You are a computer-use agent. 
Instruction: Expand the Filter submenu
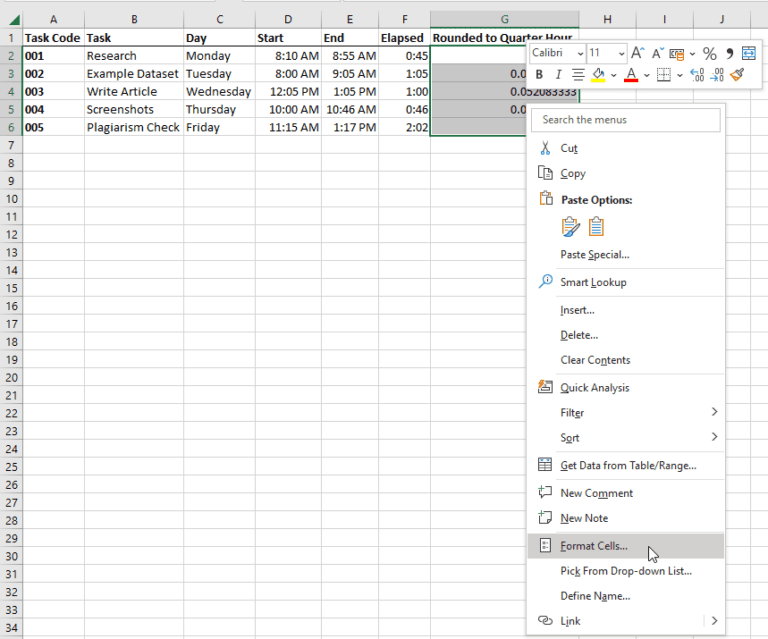pos(625,412)
